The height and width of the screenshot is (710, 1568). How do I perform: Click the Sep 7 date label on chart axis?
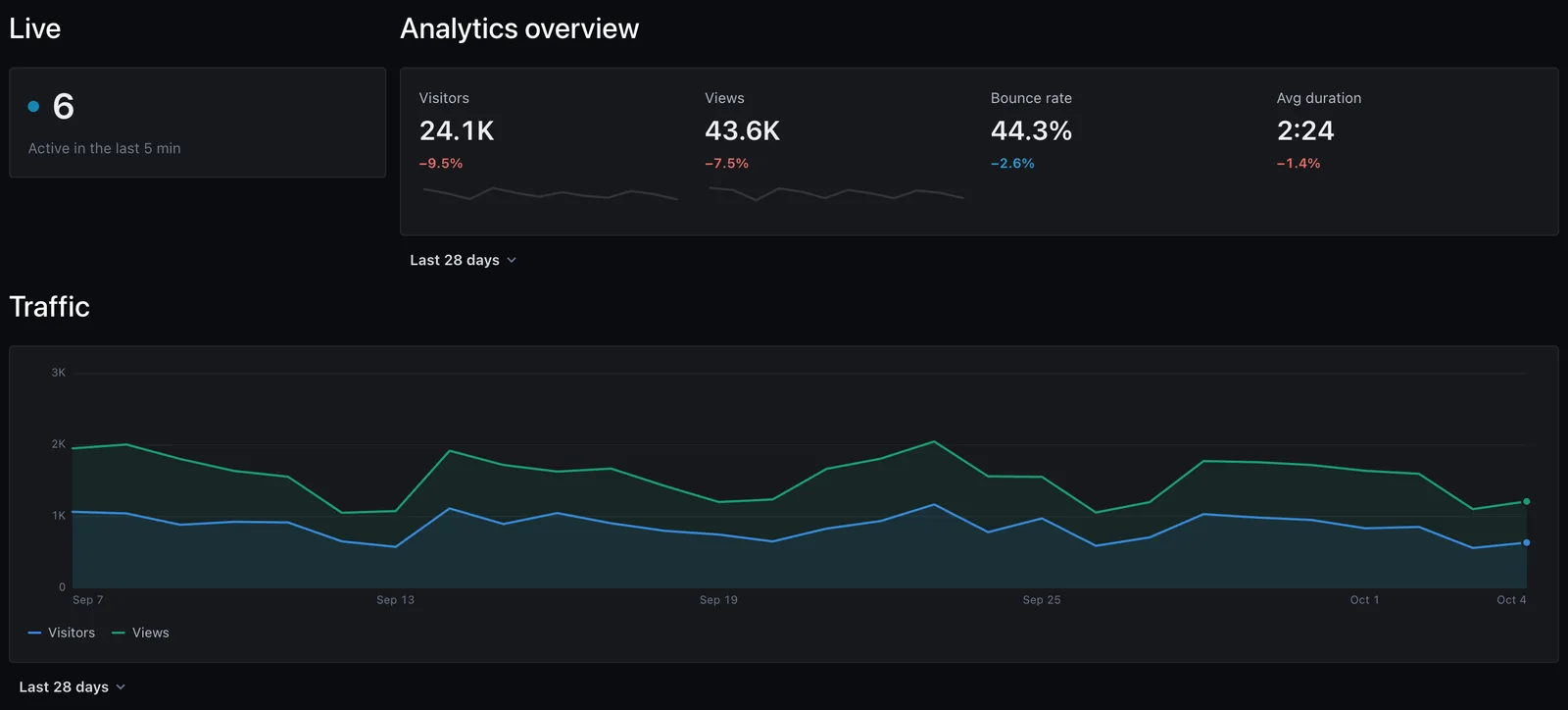coord(88,600)
